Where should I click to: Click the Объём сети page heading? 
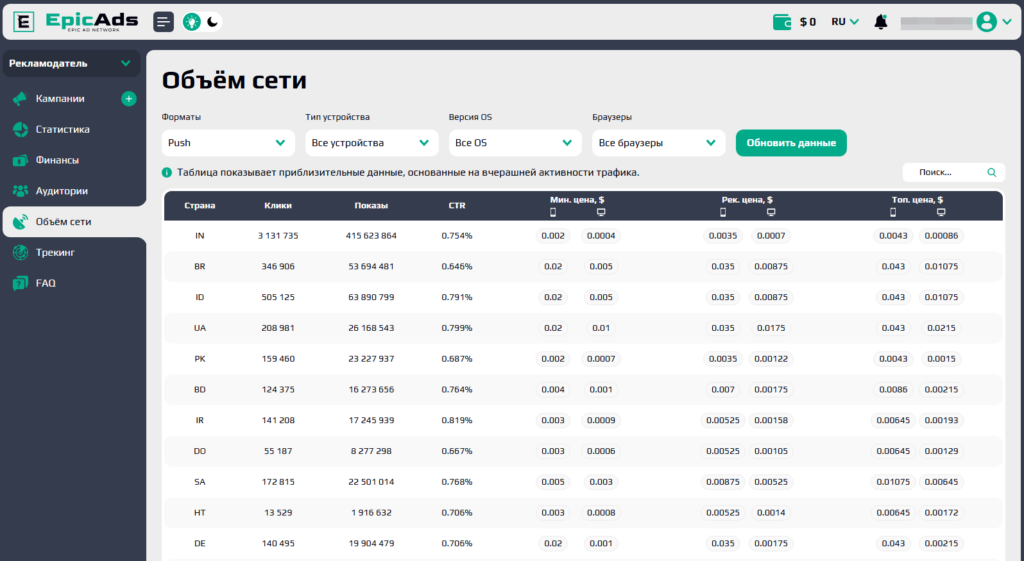click(x=234, y=80)
